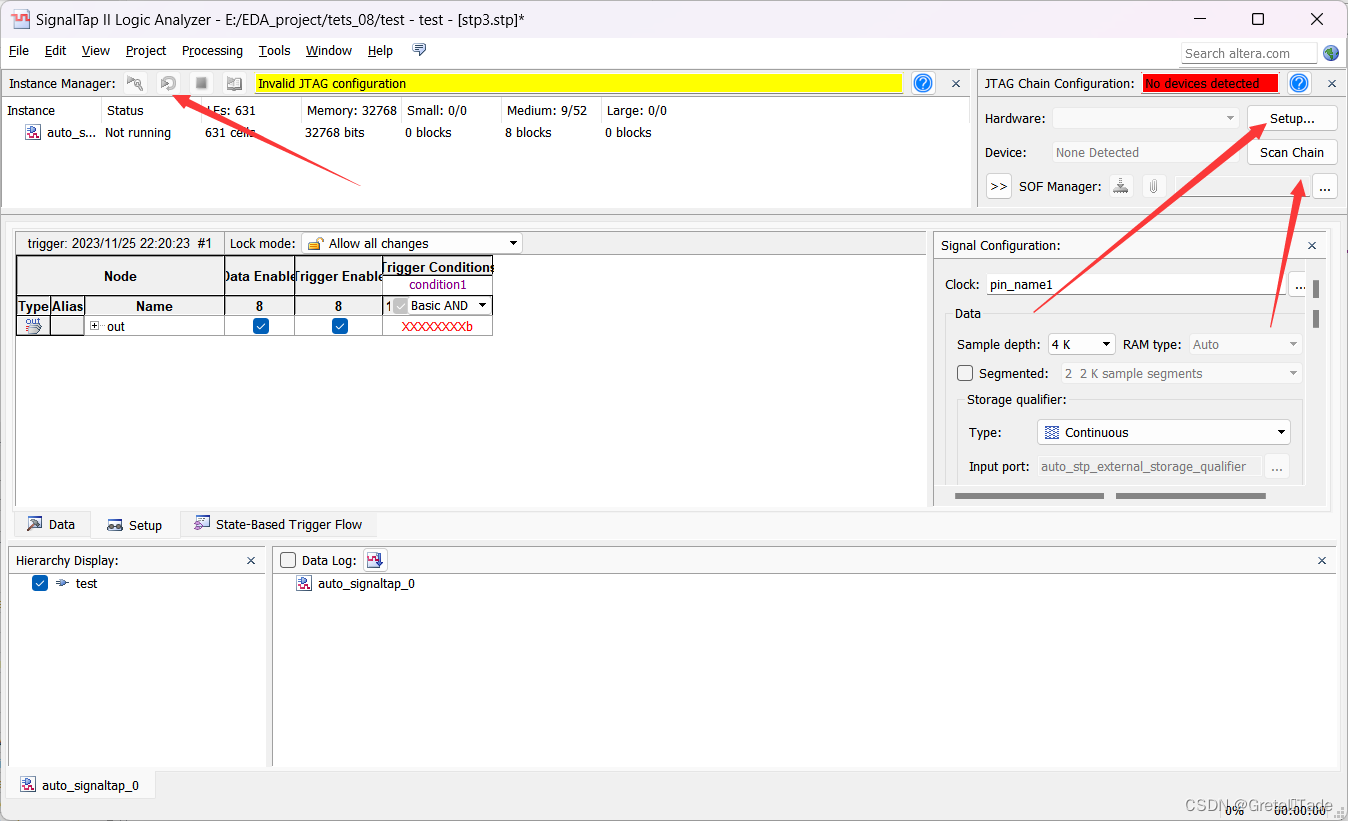Switch to State-Based Trigger Flow tab
This screenshot has height=821, width=1348.
click(x=279, y=524)
